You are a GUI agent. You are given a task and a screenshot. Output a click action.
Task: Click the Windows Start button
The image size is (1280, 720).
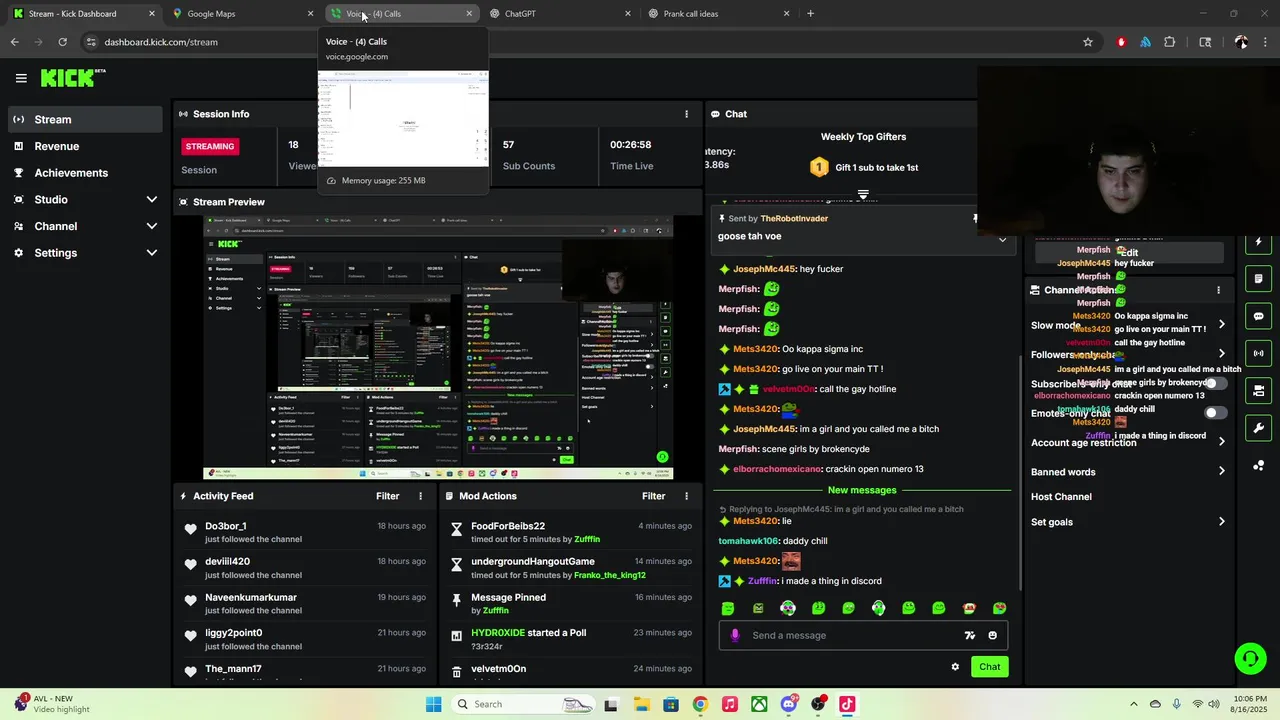point(433,704)
